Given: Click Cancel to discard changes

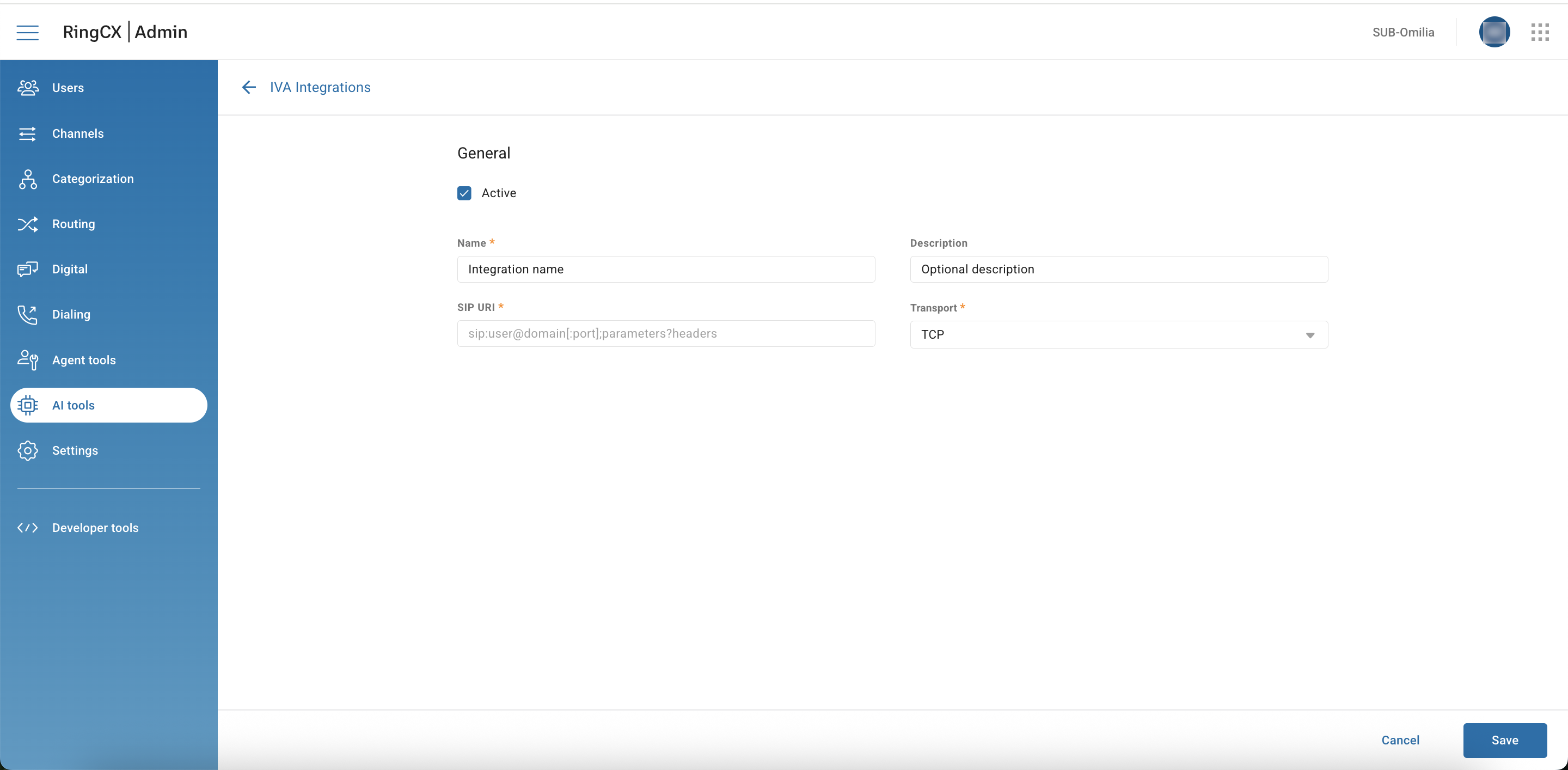Looking at the screenshot, I should (1400, 740).
